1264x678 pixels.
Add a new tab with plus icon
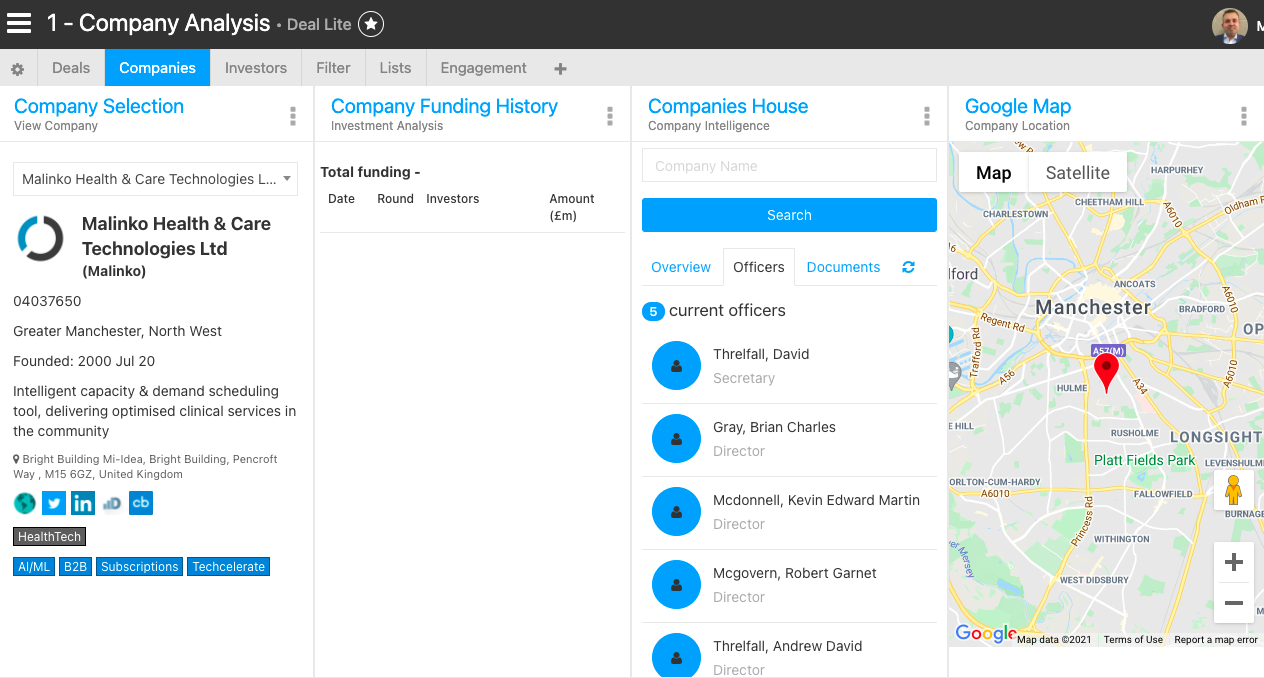(560, 69)
